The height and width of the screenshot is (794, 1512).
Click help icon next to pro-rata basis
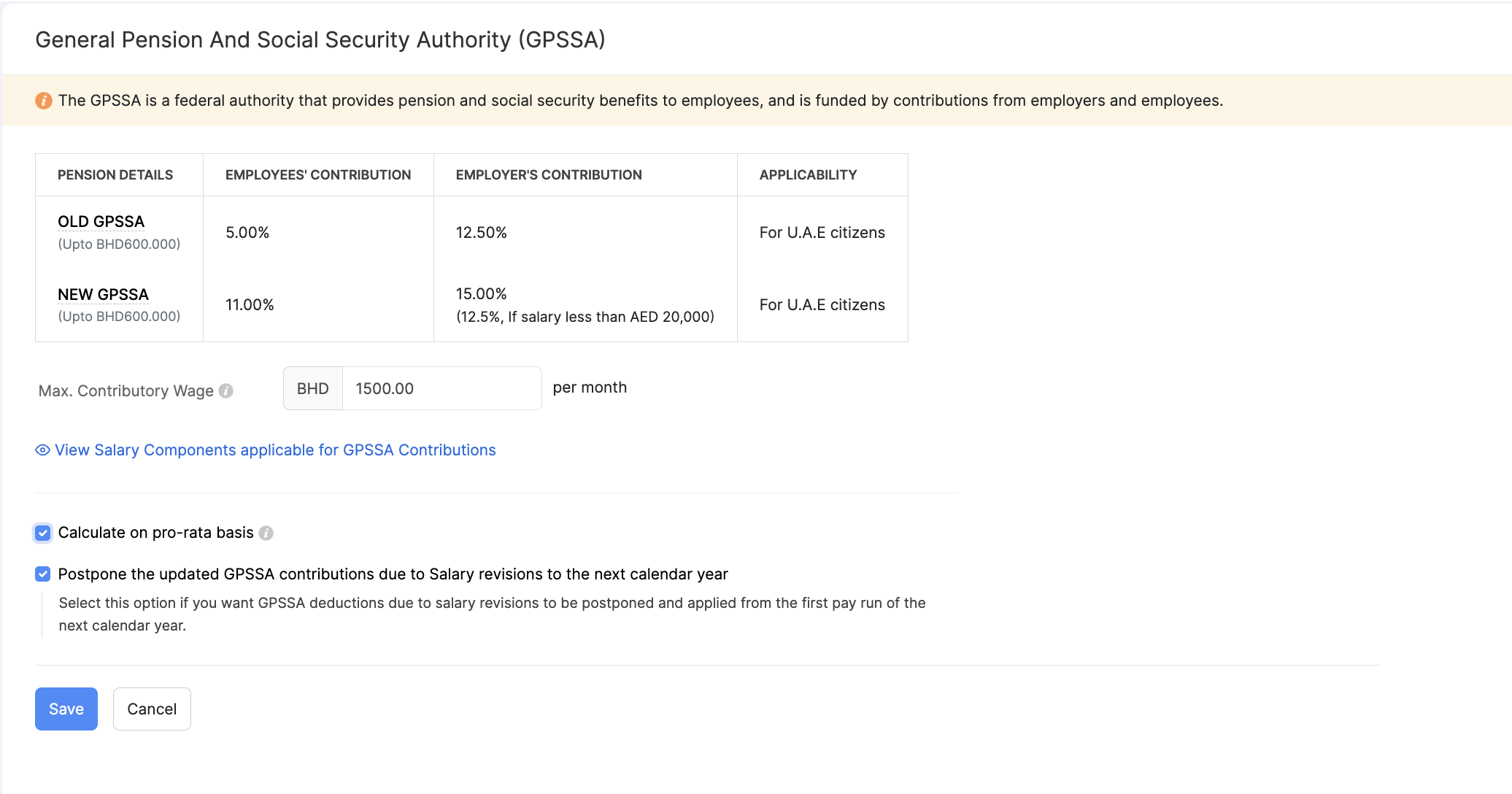[x=266, y=533]
